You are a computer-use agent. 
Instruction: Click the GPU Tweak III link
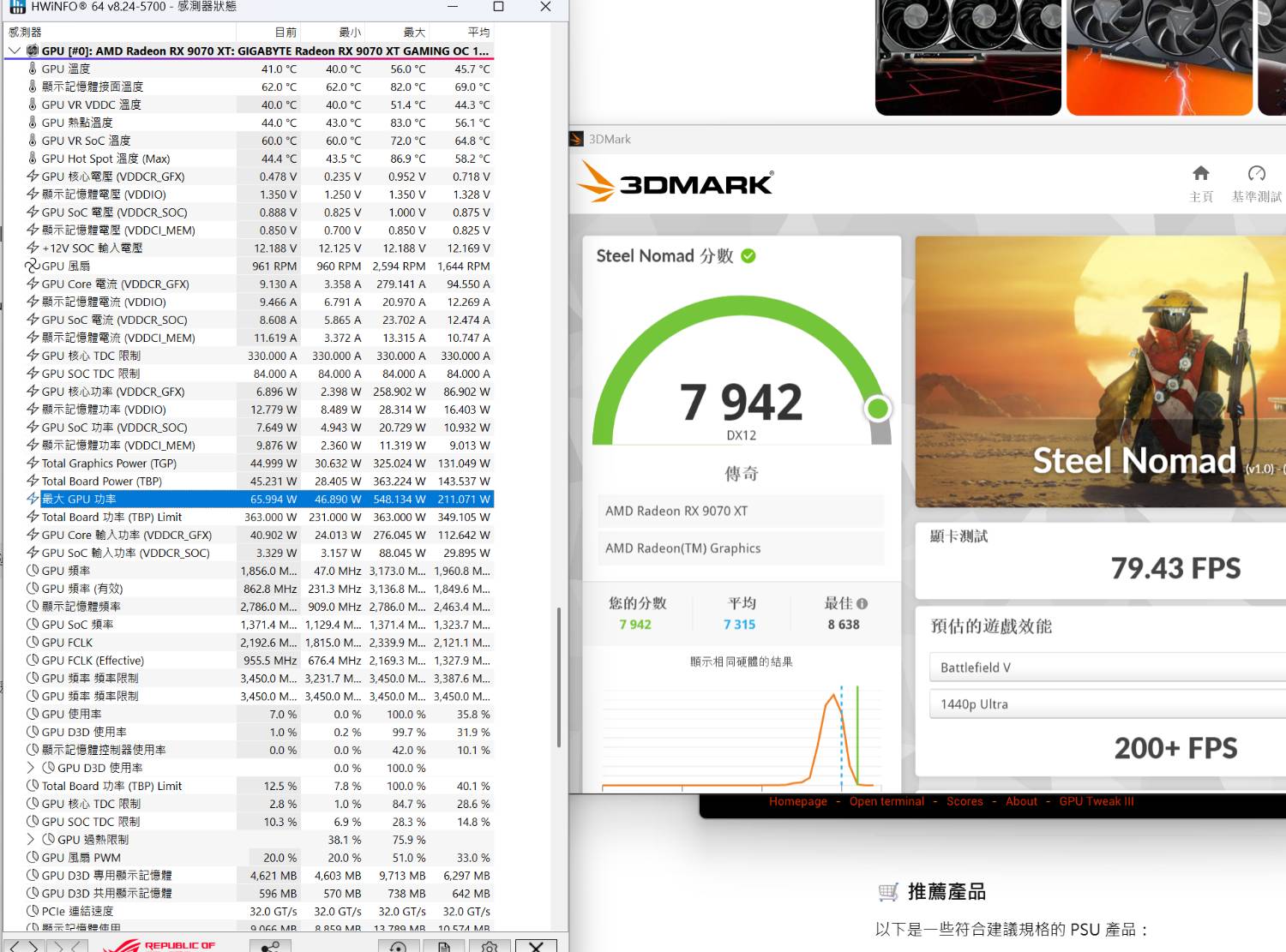pyautogui.click(x=1097, y=802)
